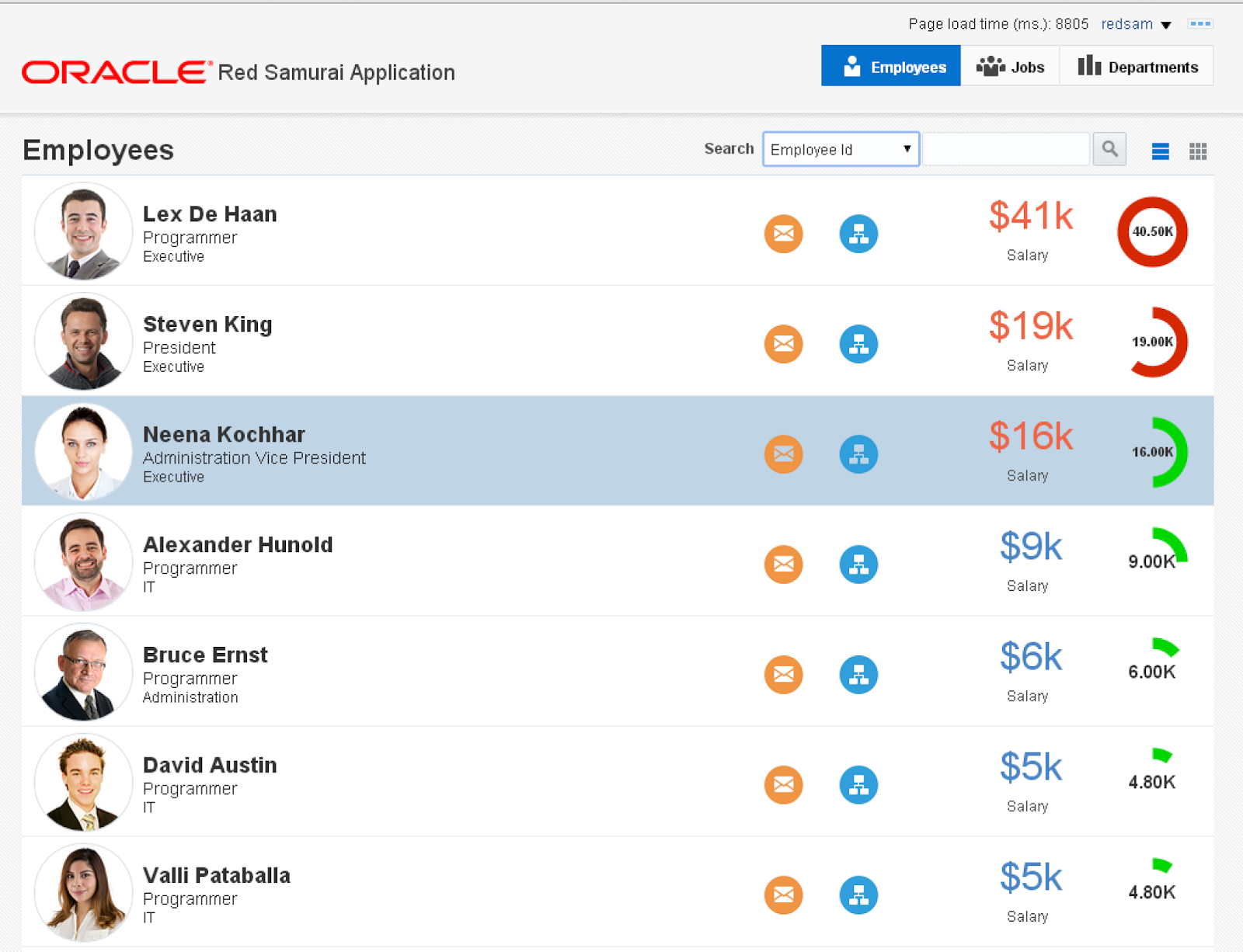The image size is (1243, 952).
Task: Open the three-dot options menu at top right
Action: click(x=1200, y=24)
